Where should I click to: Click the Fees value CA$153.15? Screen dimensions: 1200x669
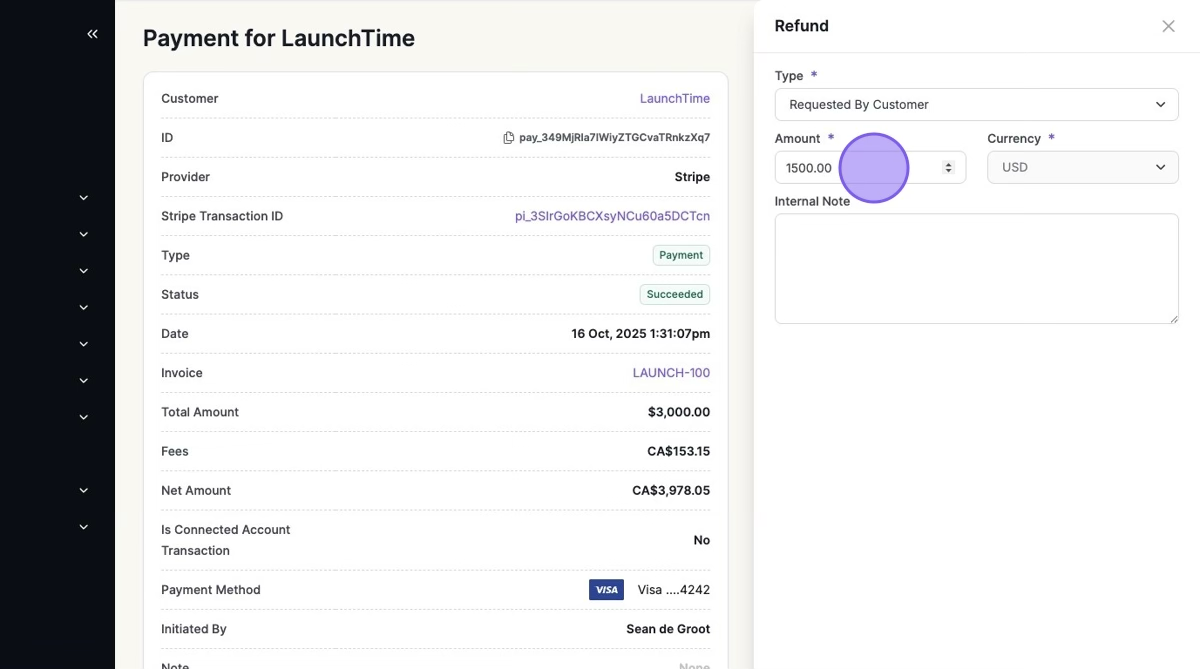pyautogui.click(x=678, y=451)
